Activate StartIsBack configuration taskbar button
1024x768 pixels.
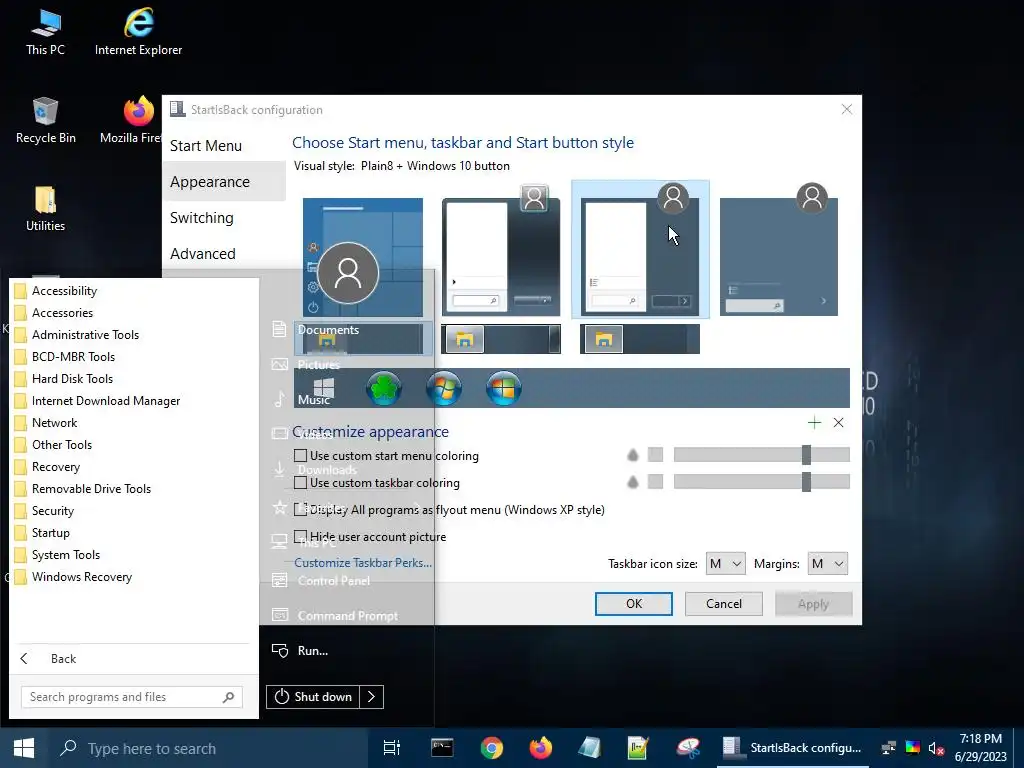click(792, 748)
